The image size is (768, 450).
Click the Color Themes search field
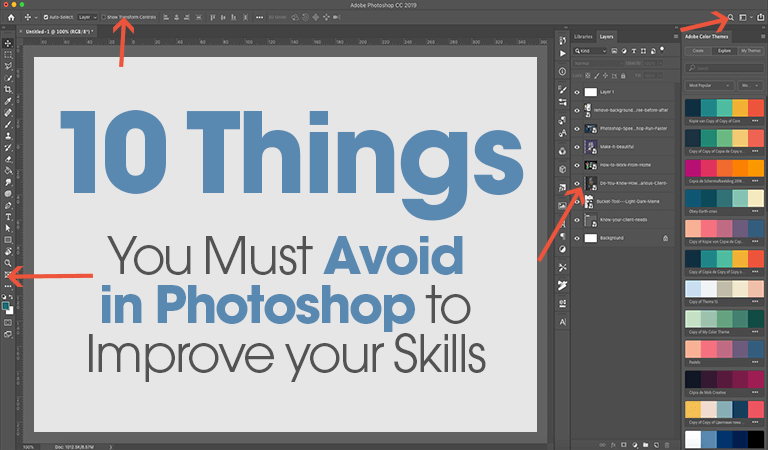click(724, 68)
